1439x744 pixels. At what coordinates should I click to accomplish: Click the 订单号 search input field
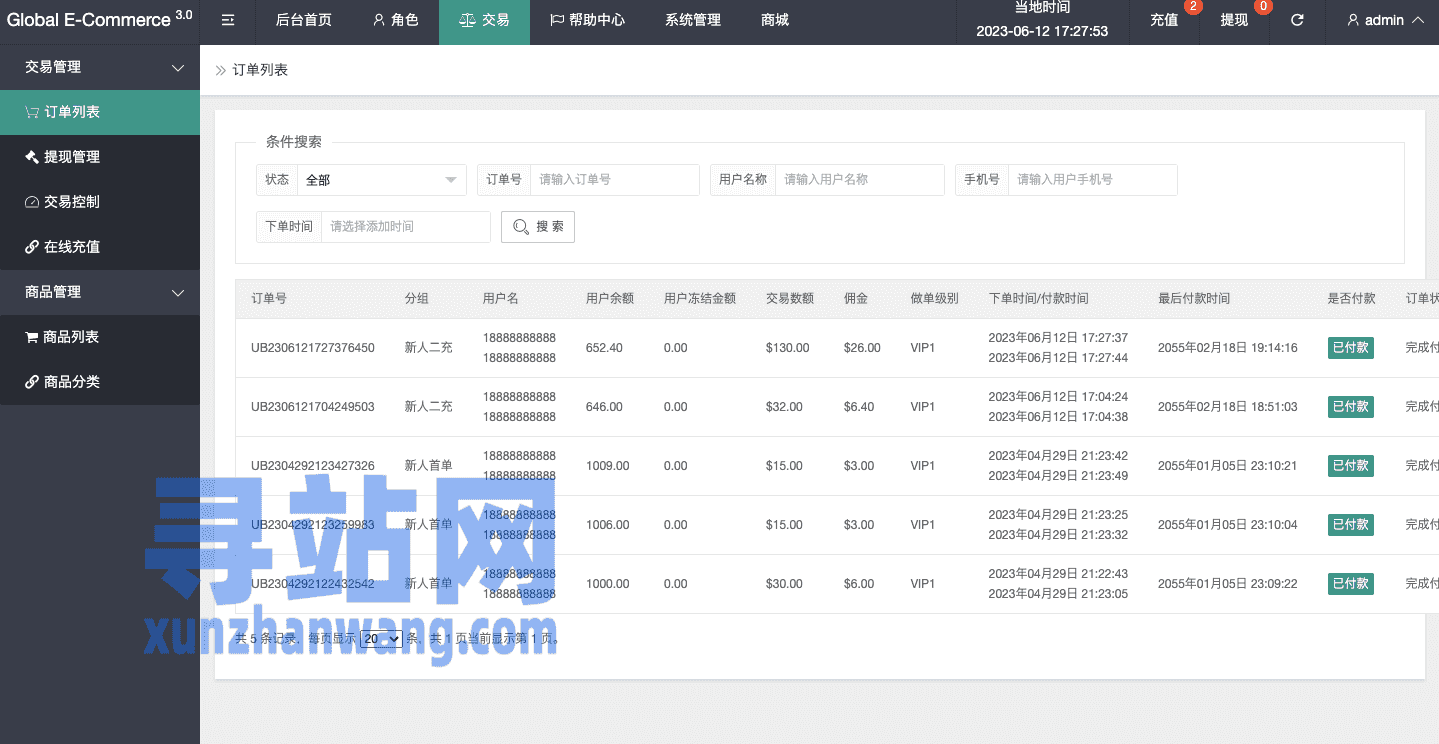tap(614, 180)
